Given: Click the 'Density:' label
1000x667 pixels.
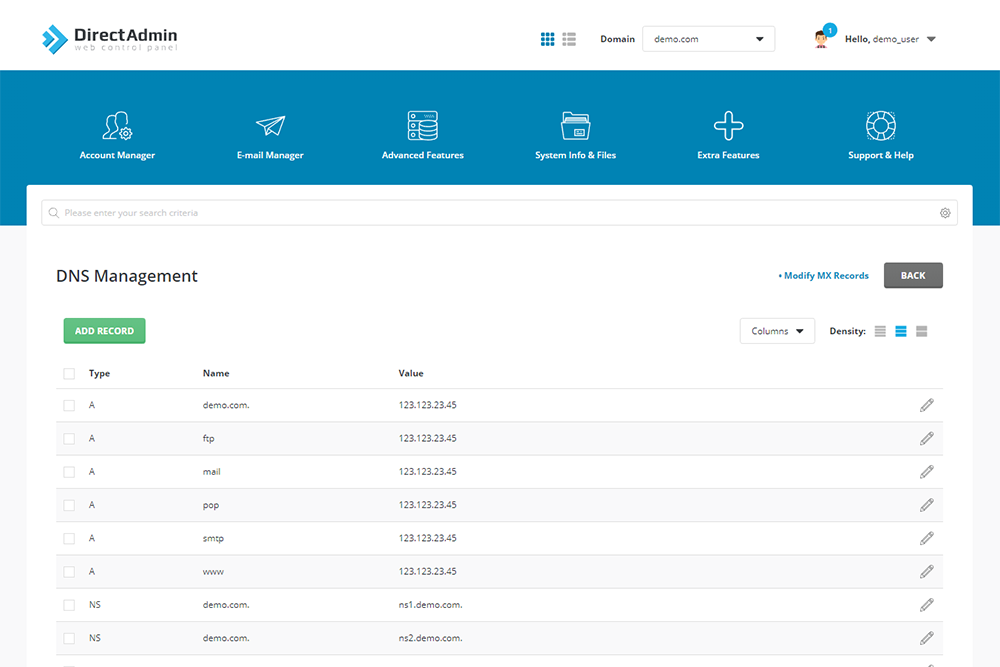Looking at the screenshot, I should tap(848, 331).
